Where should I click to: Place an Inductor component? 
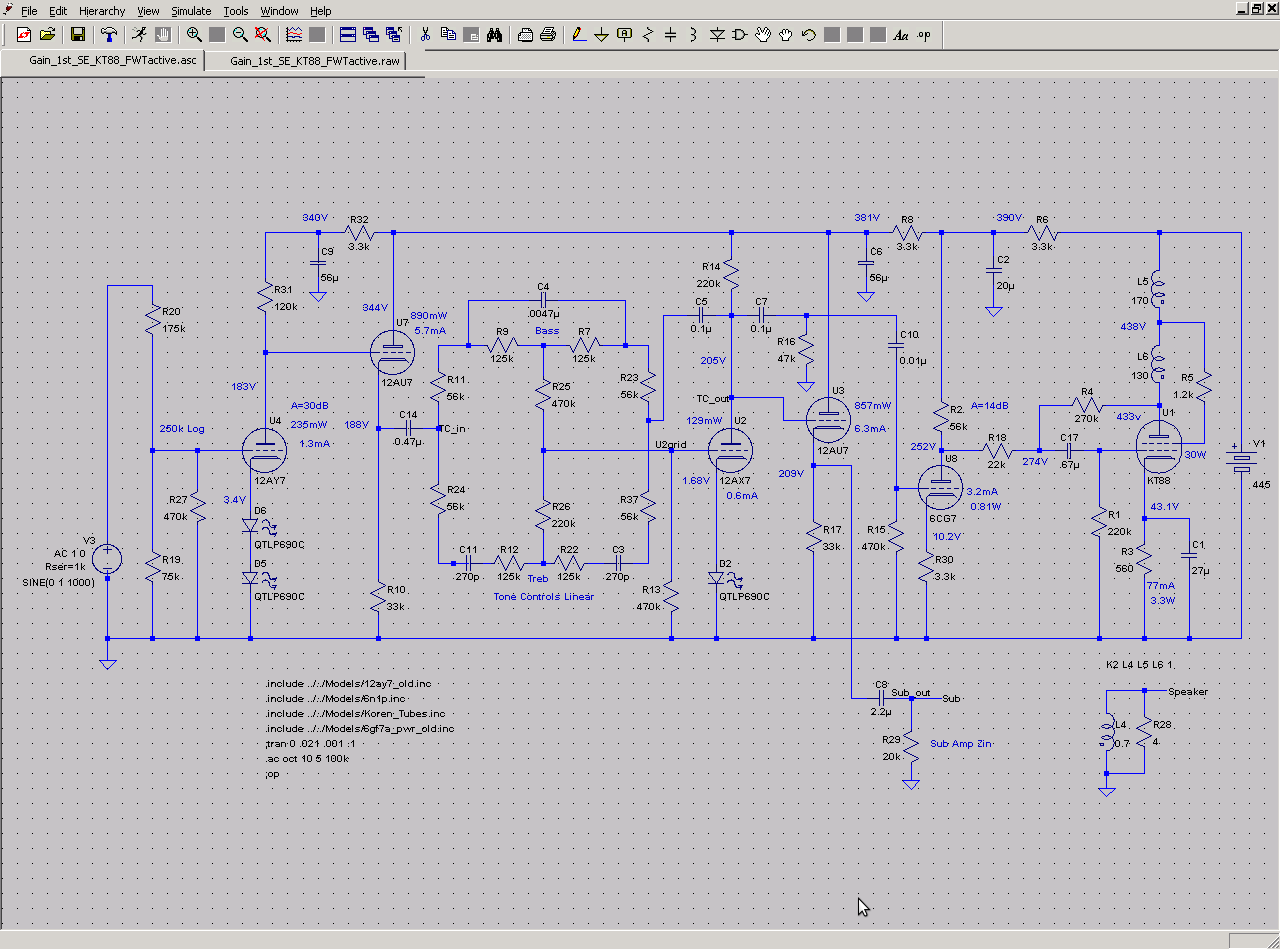(x=694, y=35)
